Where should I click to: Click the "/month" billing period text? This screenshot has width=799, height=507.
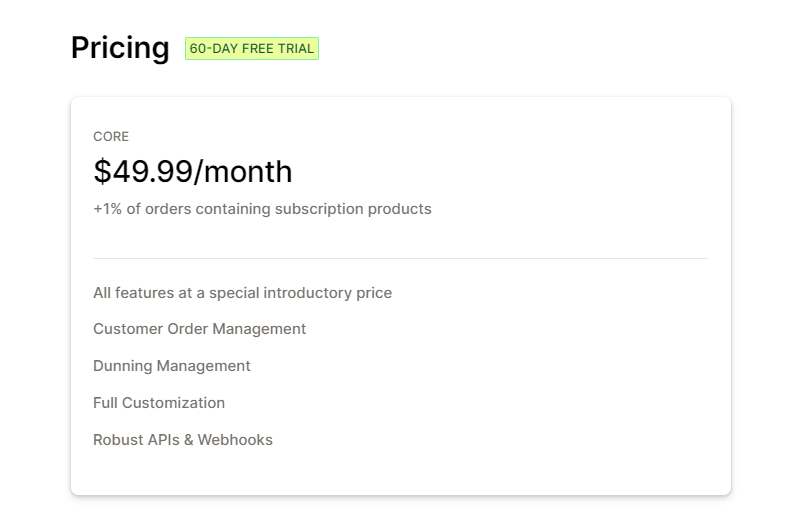coord(243,171)
